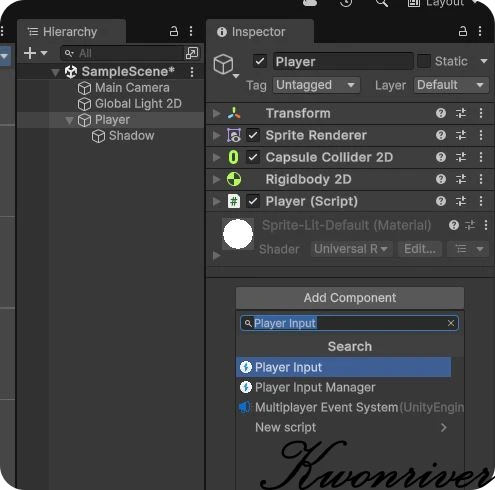Viewport: 495px width, 490px height.
Task: Clear the component search field
Action: tap(451, 323)
